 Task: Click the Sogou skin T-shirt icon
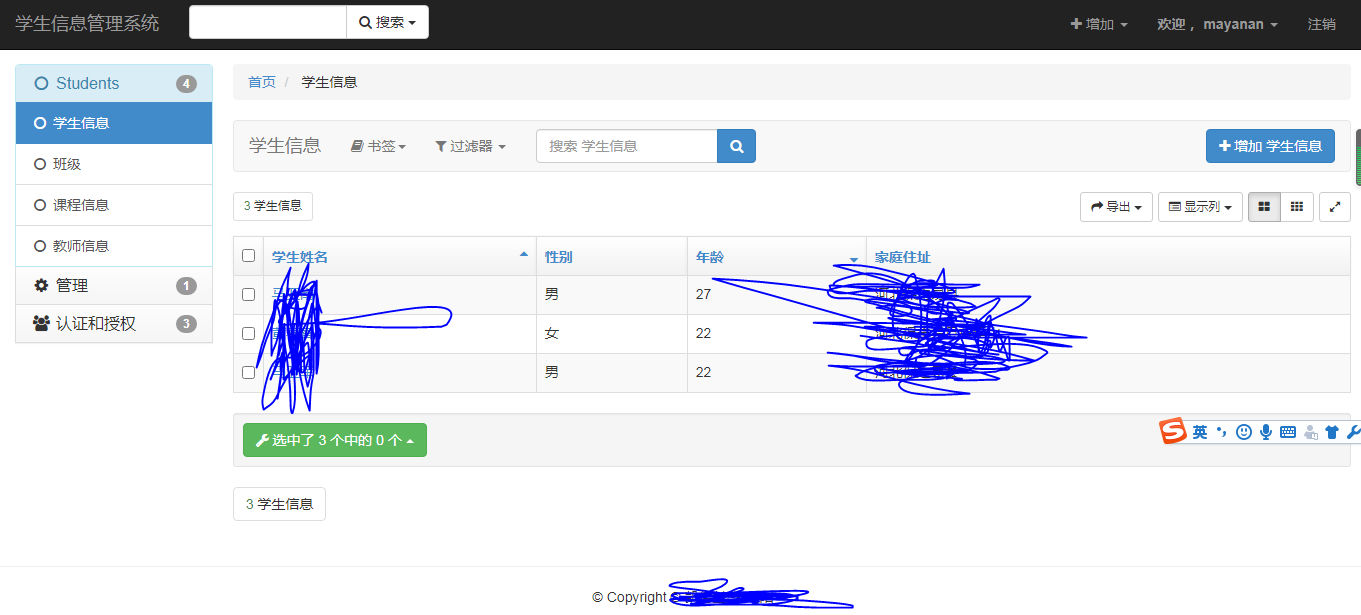(x=1332, y=432)
